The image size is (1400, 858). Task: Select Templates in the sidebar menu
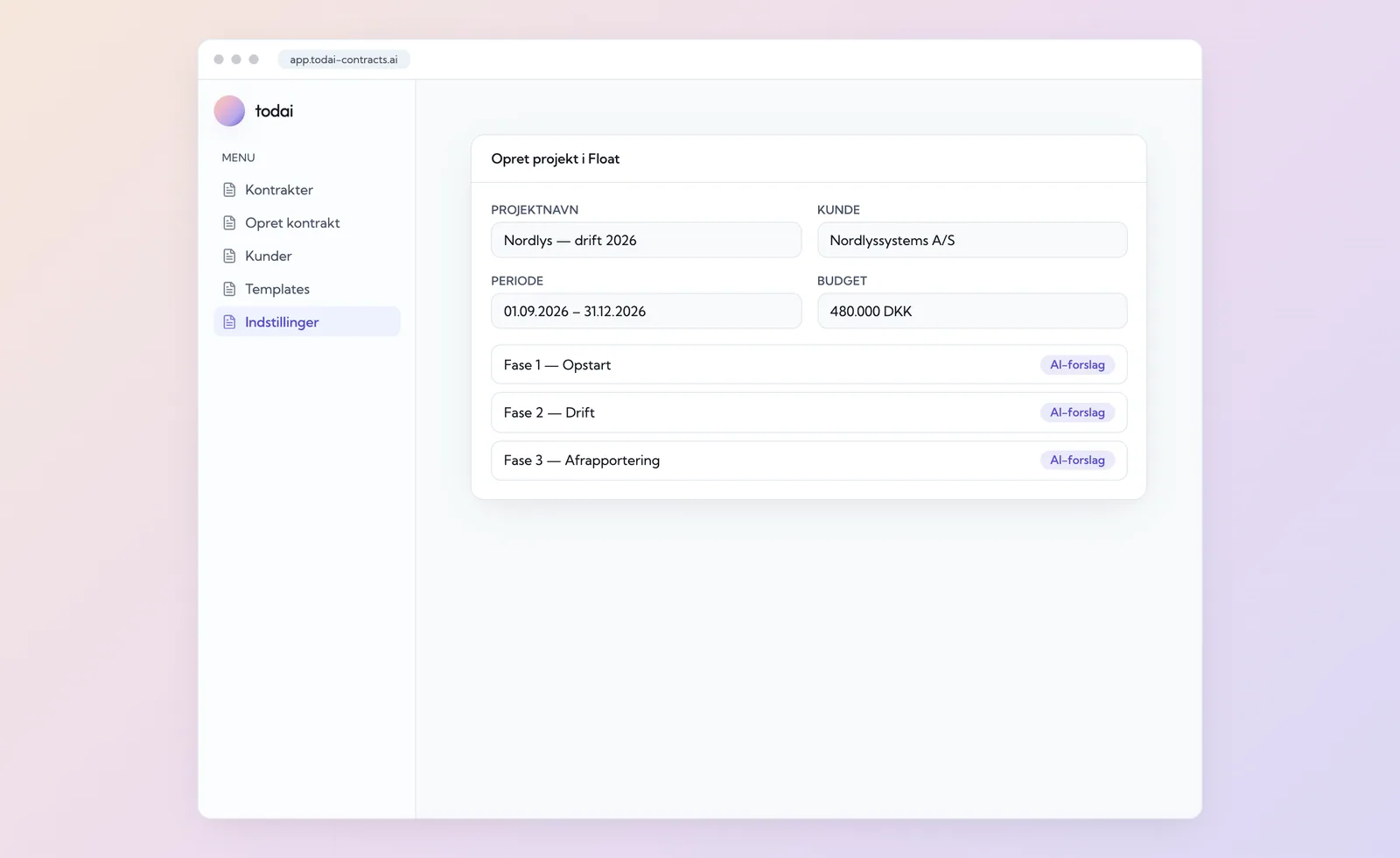[307, 289]
